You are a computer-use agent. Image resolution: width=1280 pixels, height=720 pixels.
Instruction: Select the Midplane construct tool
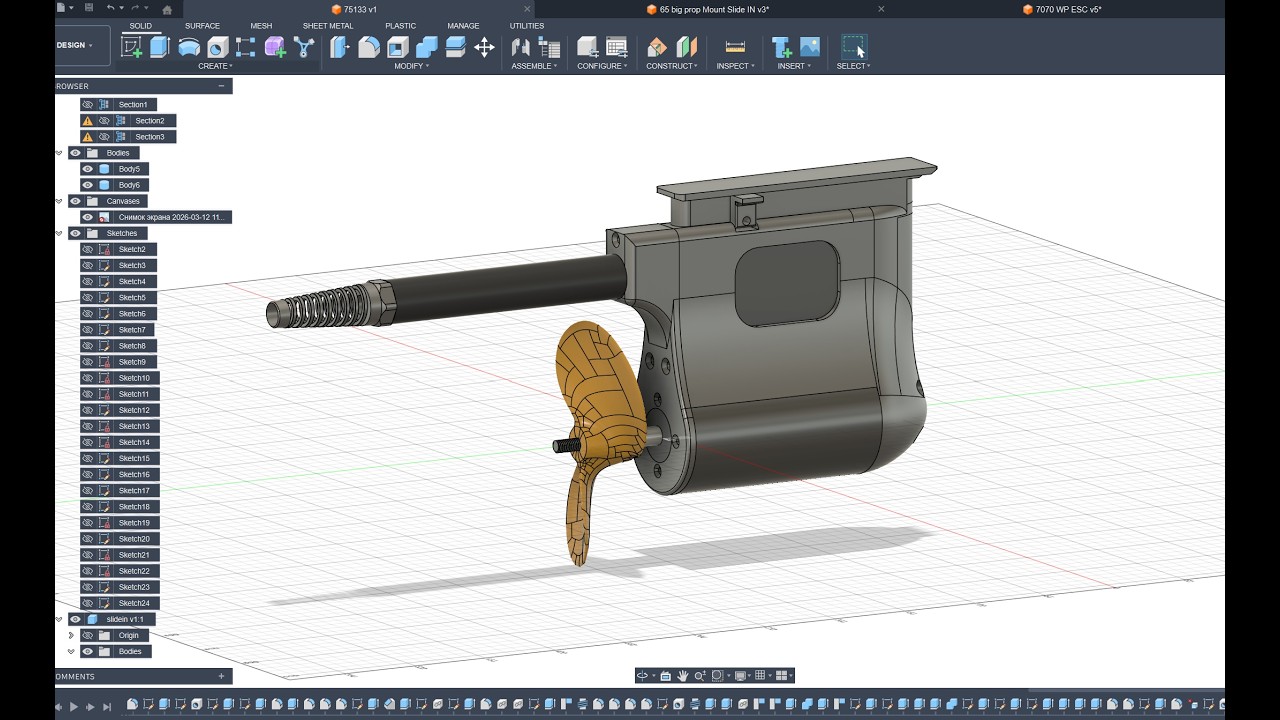(686, 47)
